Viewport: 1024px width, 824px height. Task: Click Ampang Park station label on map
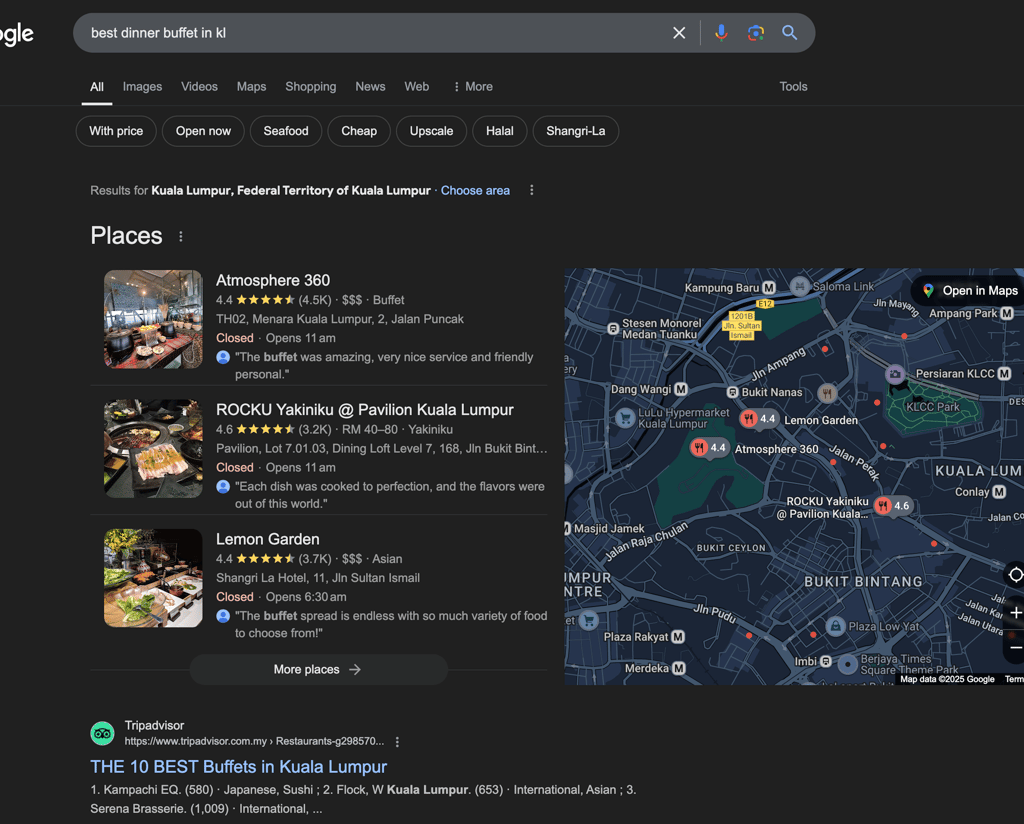pos(963,313)
